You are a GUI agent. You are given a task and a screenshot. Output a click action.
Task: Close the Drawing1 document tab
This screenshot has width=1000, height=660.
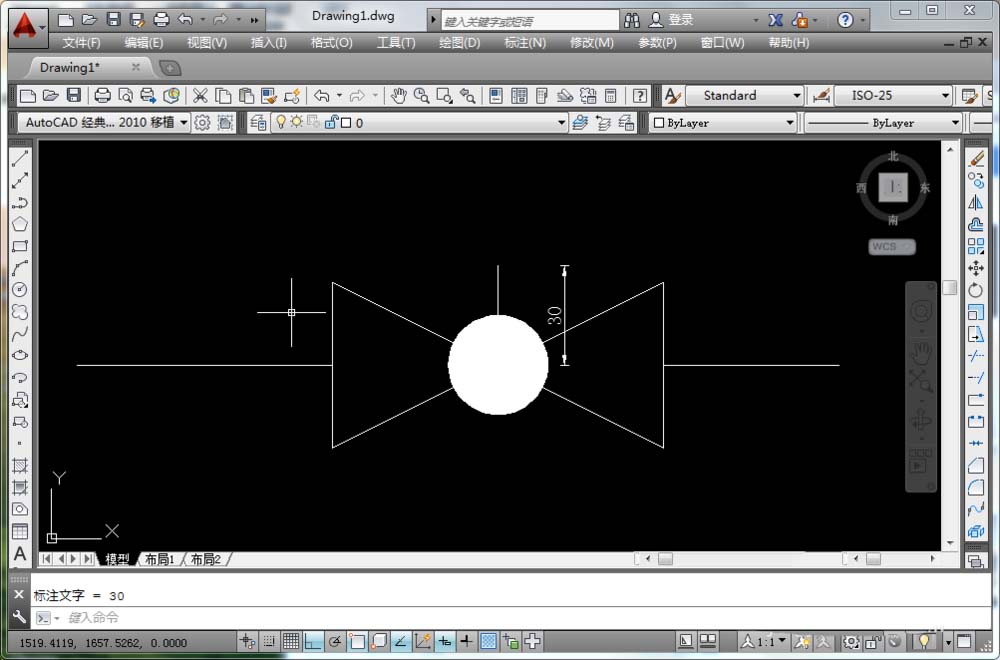pyautogui.click(x=136, y=67)
